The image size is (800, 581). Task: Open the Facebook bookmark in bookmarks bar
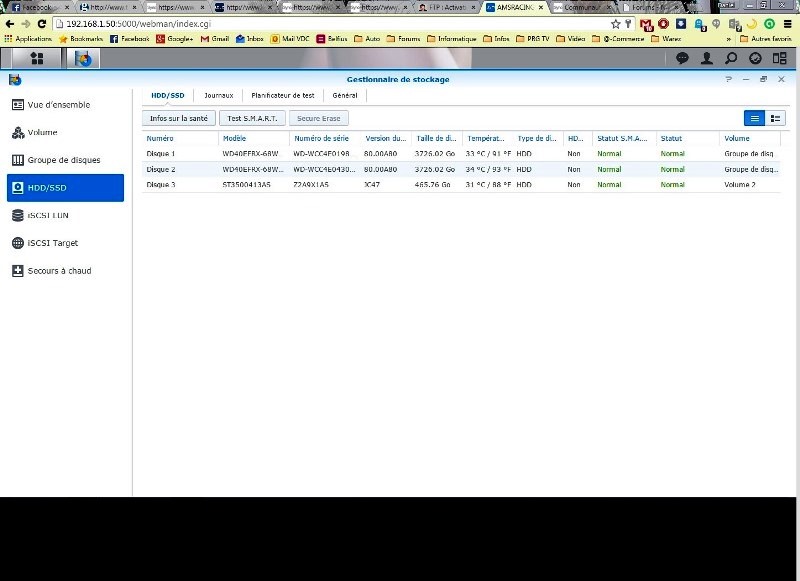pyautogui.click(x=130, y=39)
